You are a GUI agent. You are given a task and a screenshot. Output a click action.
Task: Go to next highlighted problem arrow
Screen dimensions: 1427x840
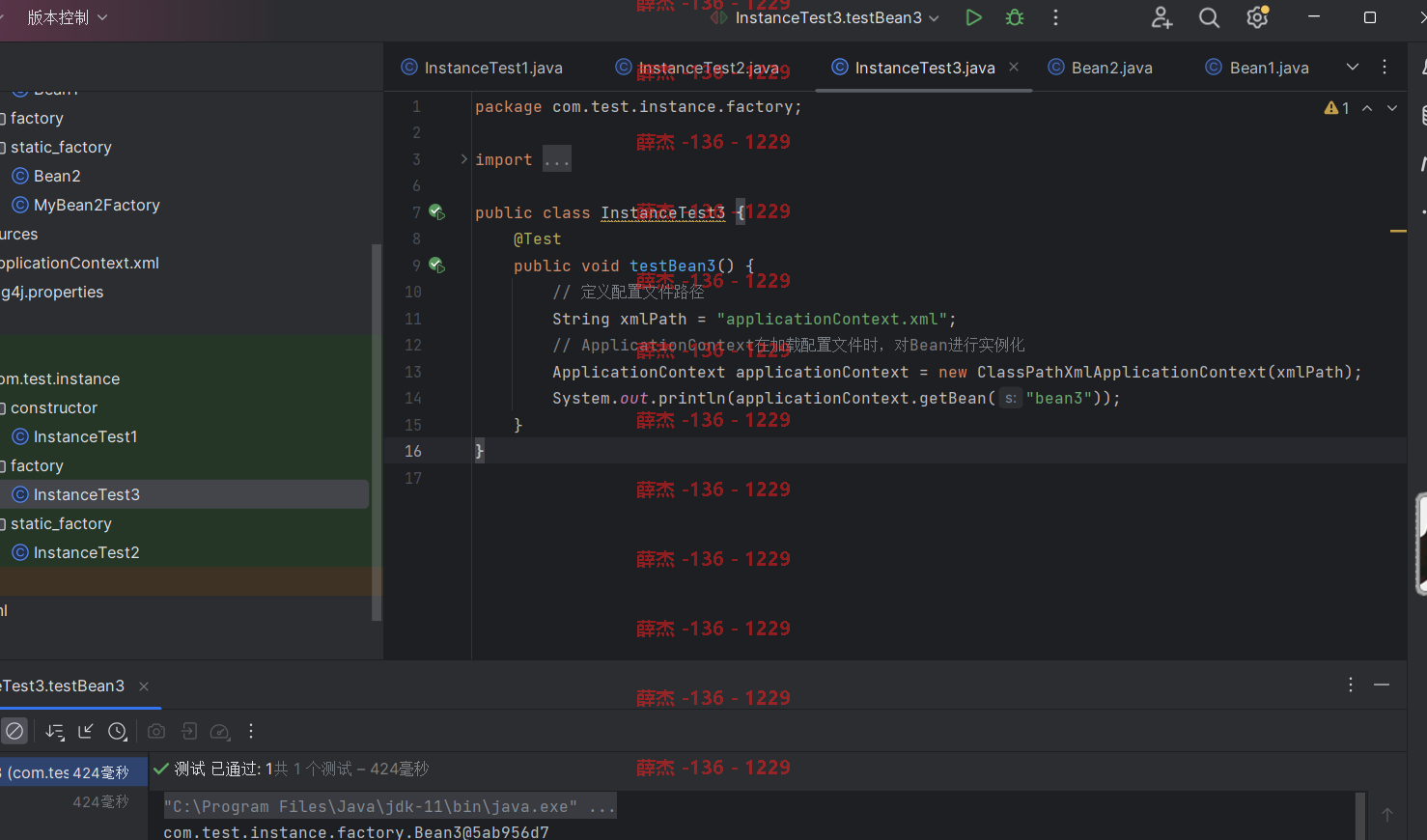[1392, 108]
